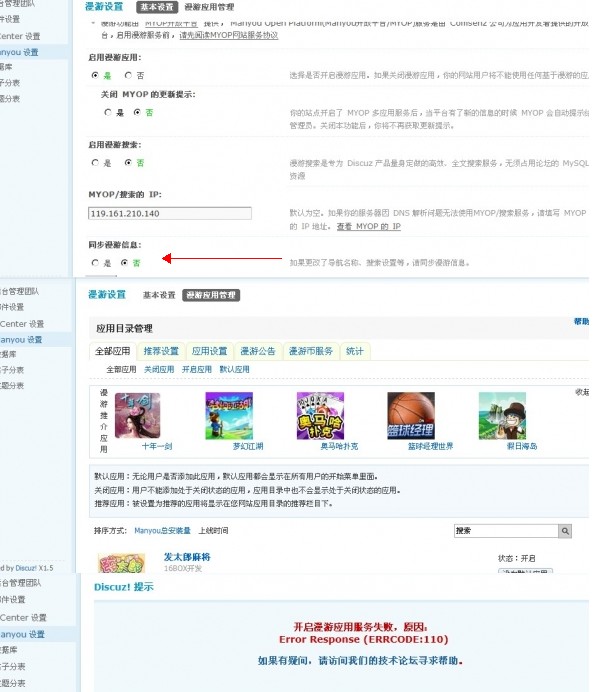Sort by Manyou总安装量

[x=162, y=530]
